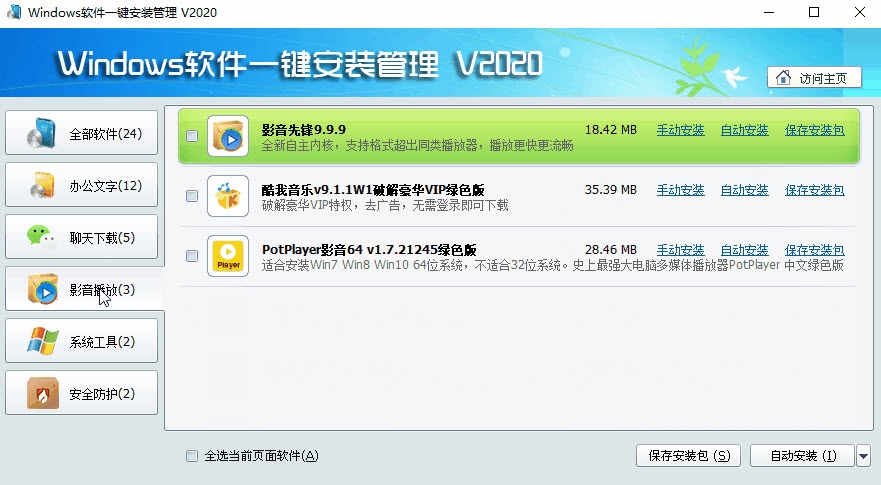Click 自动安装 for PotPlayer影音64
The height and width of the screenshot is (485, 881).
click(744, 250)
